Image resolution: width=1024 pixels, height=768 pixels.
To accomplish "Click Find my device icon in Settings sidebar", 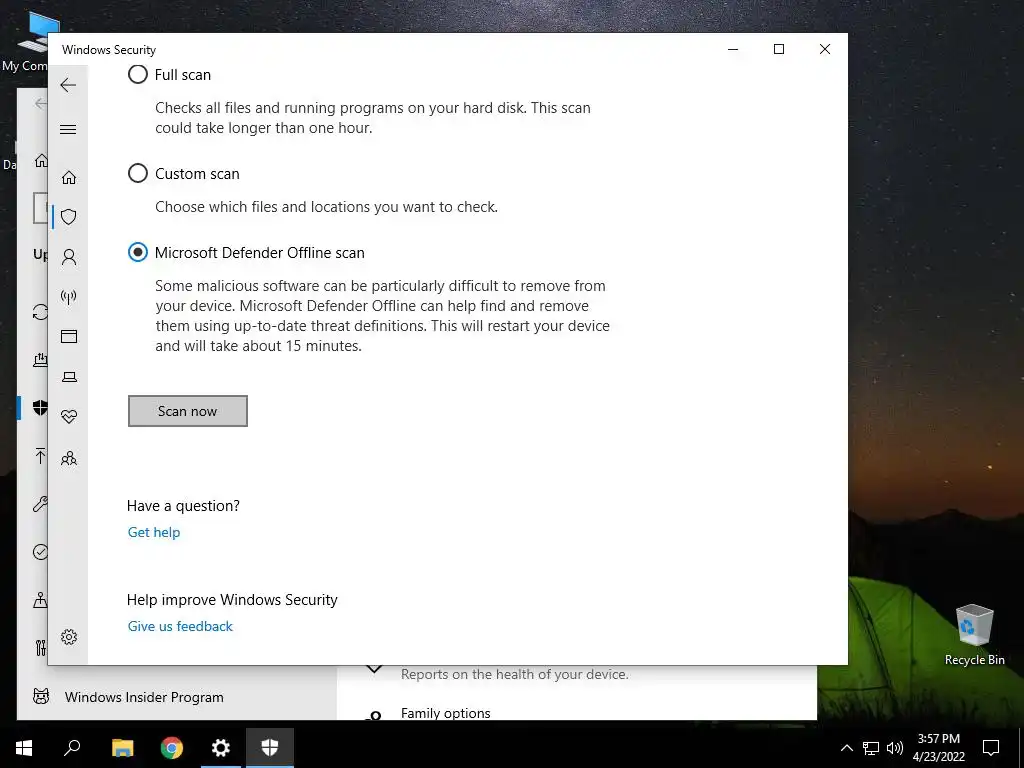I will coord(40,600).
